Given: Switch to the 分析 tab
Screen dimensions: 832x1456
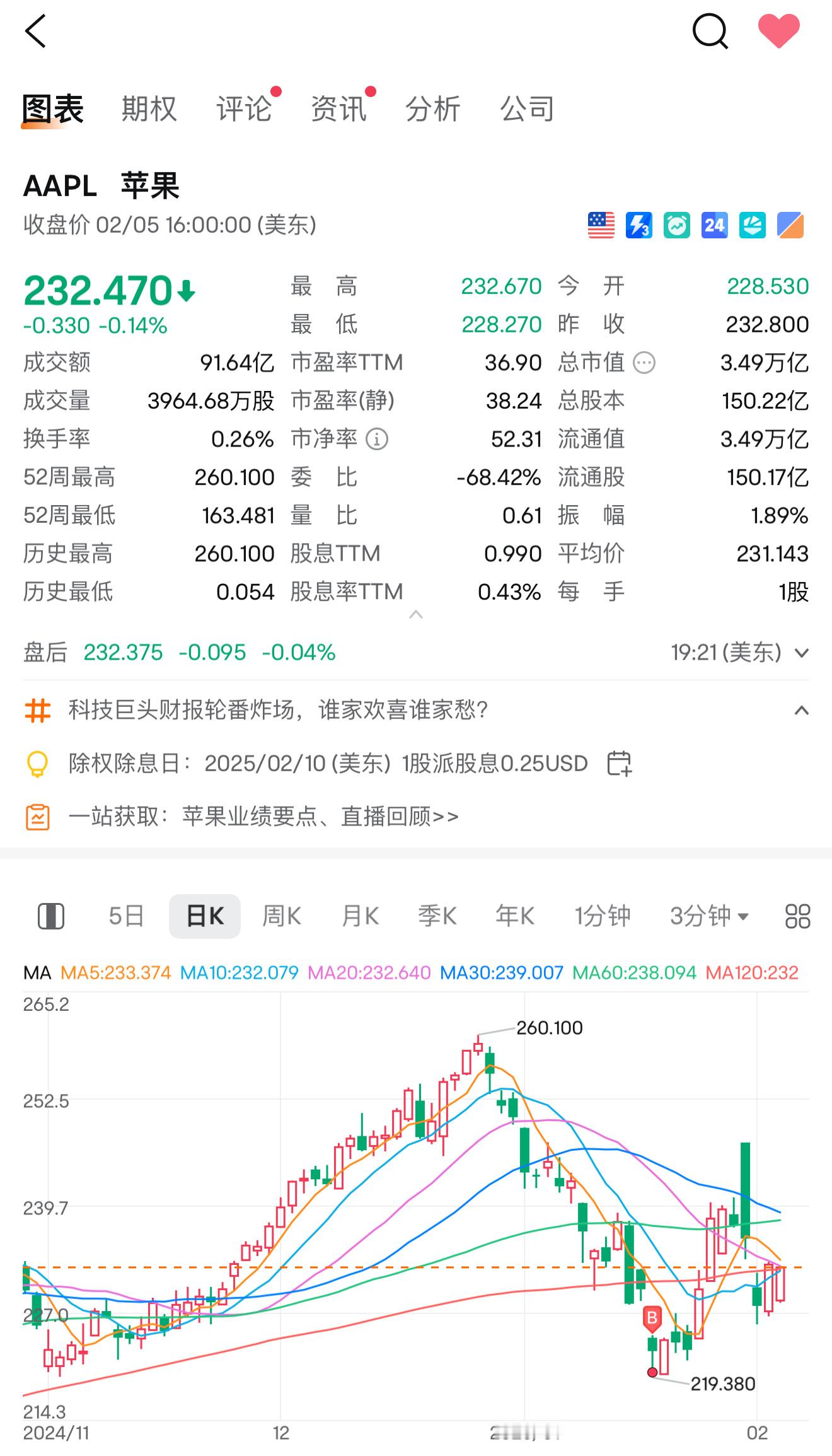Looking at the screenshot, I should click(433, 108).
